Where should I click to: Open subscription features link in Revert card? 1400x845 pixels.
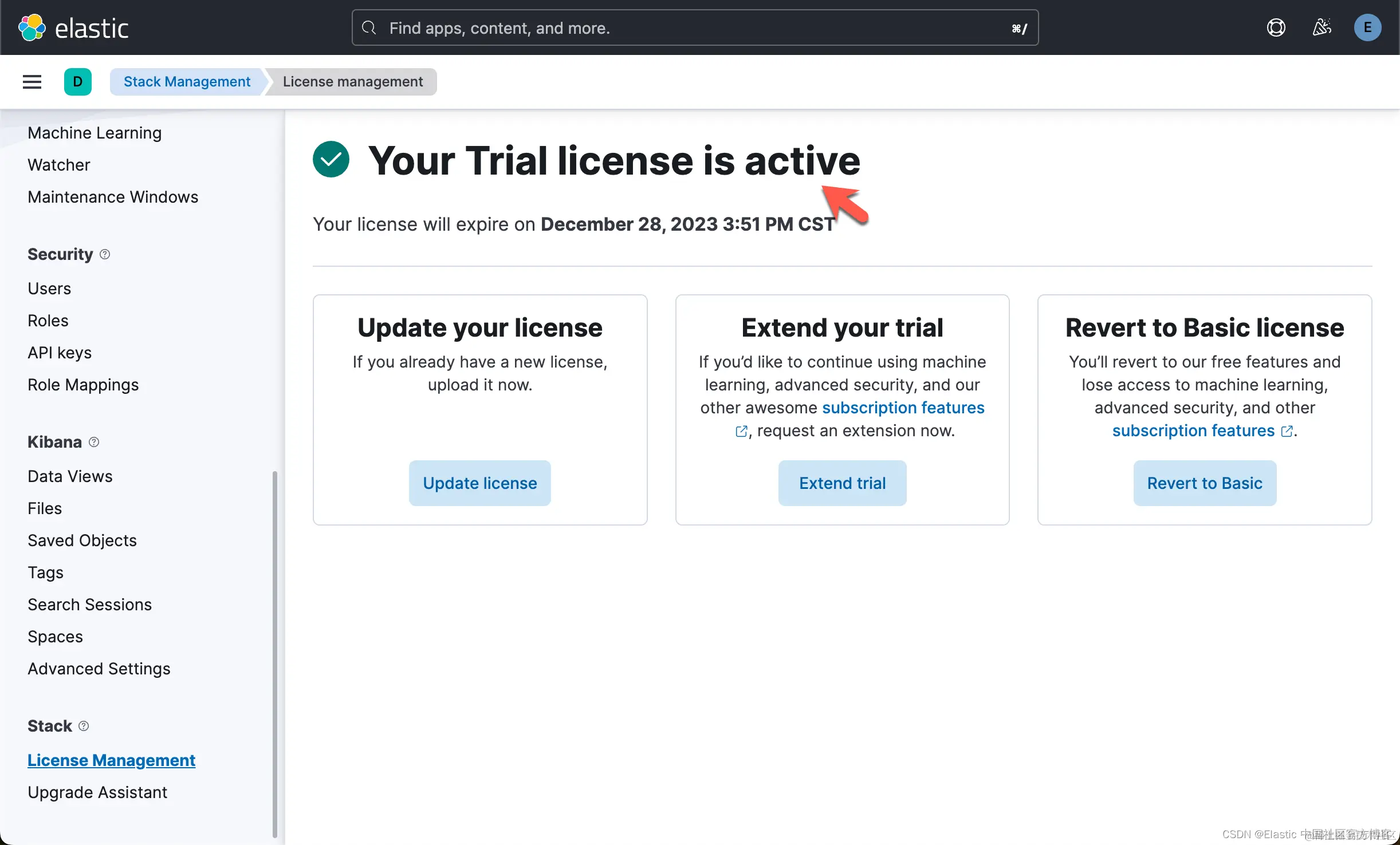point(1193,431)
